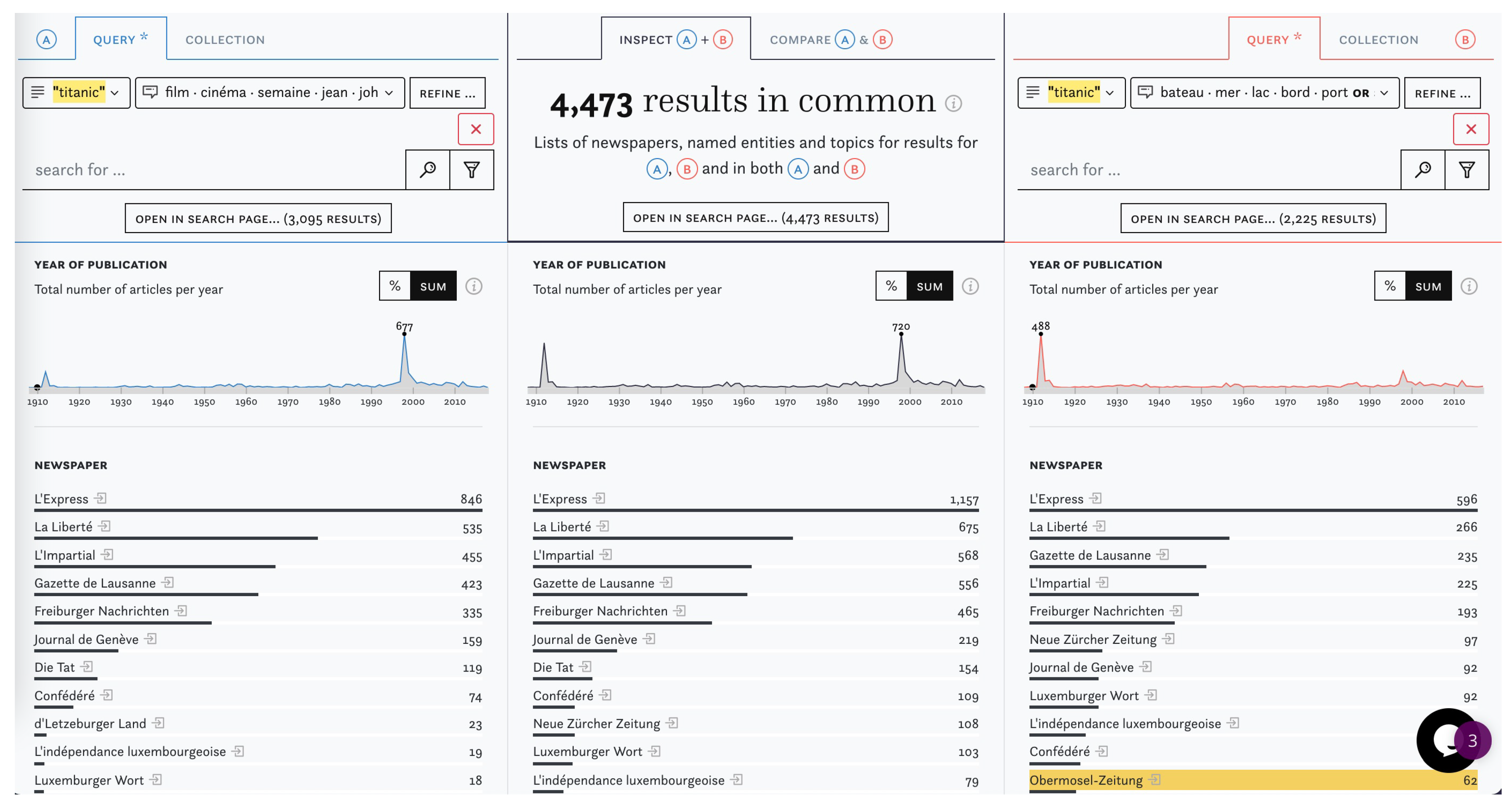Screen dimensions: 1512x803
Task: Click info icon on right publication chart
Action: click(x=1469, y=286)
